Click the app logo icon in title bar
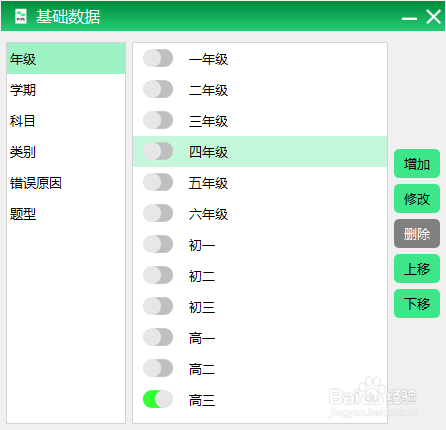Viewport: 446px width, 430px height. coord(21,16)
